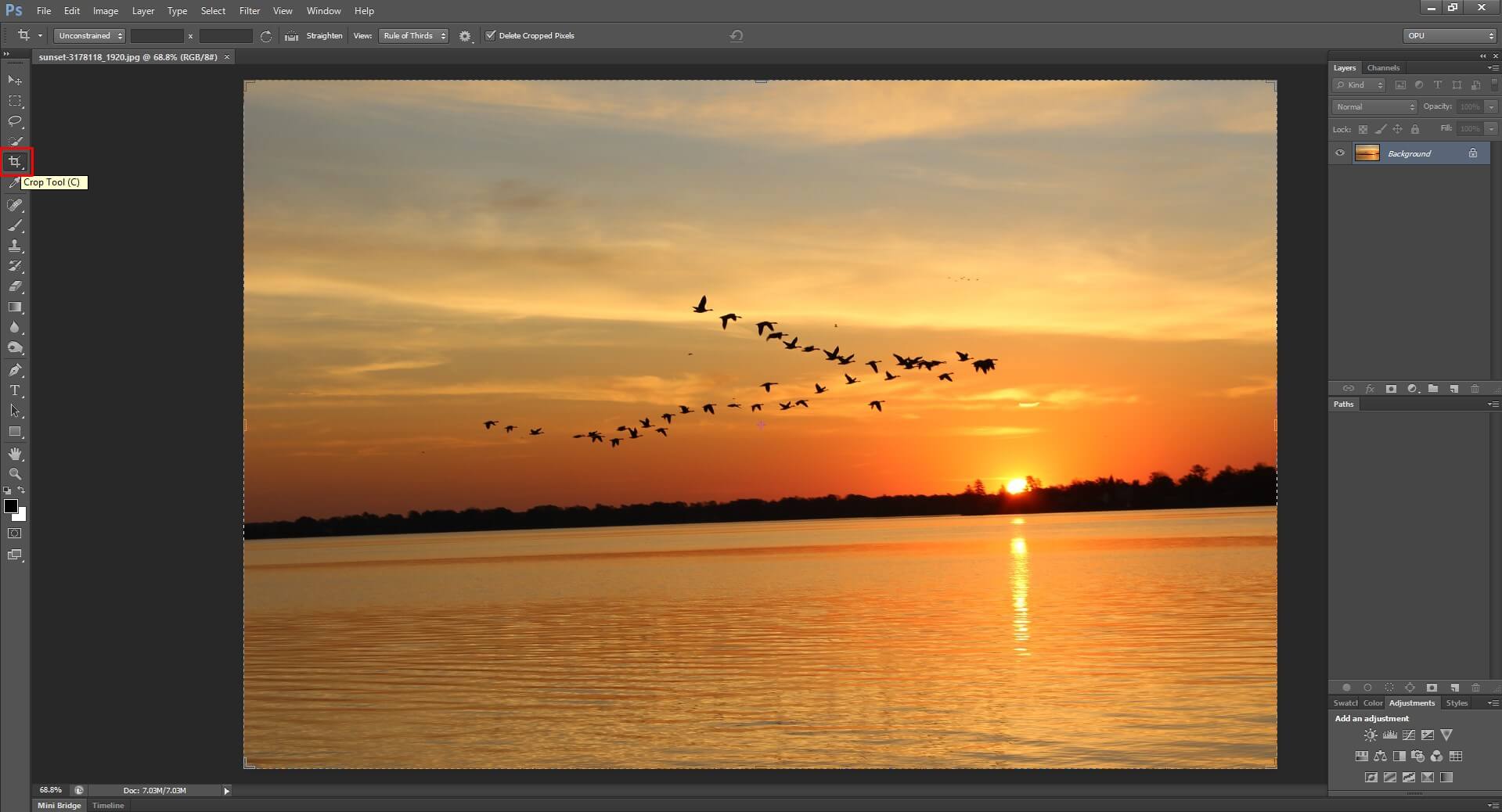Click the crop settings gear icon
This screenshot has height=812, width=1502.
(464, 35)
